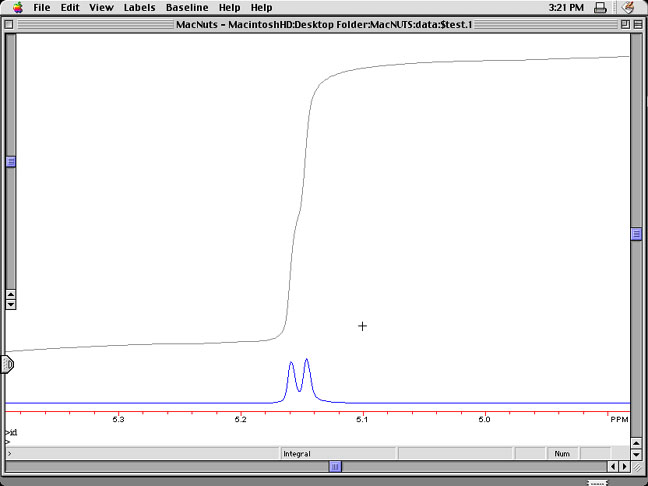Click the doublet peak in the spectrum
The image size is (648, 486).
click(299, 375)
